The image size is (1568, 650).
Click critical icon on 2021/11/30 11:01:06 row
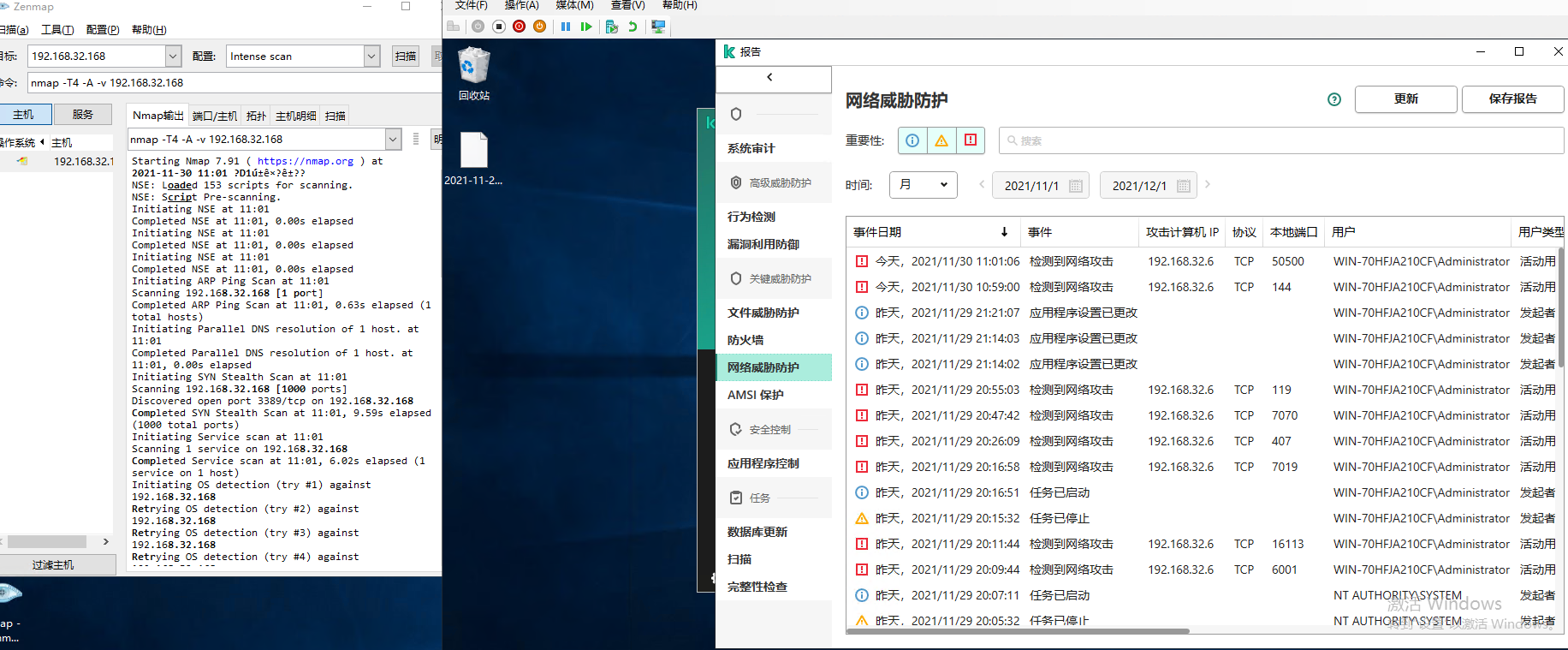click(862, 261)
